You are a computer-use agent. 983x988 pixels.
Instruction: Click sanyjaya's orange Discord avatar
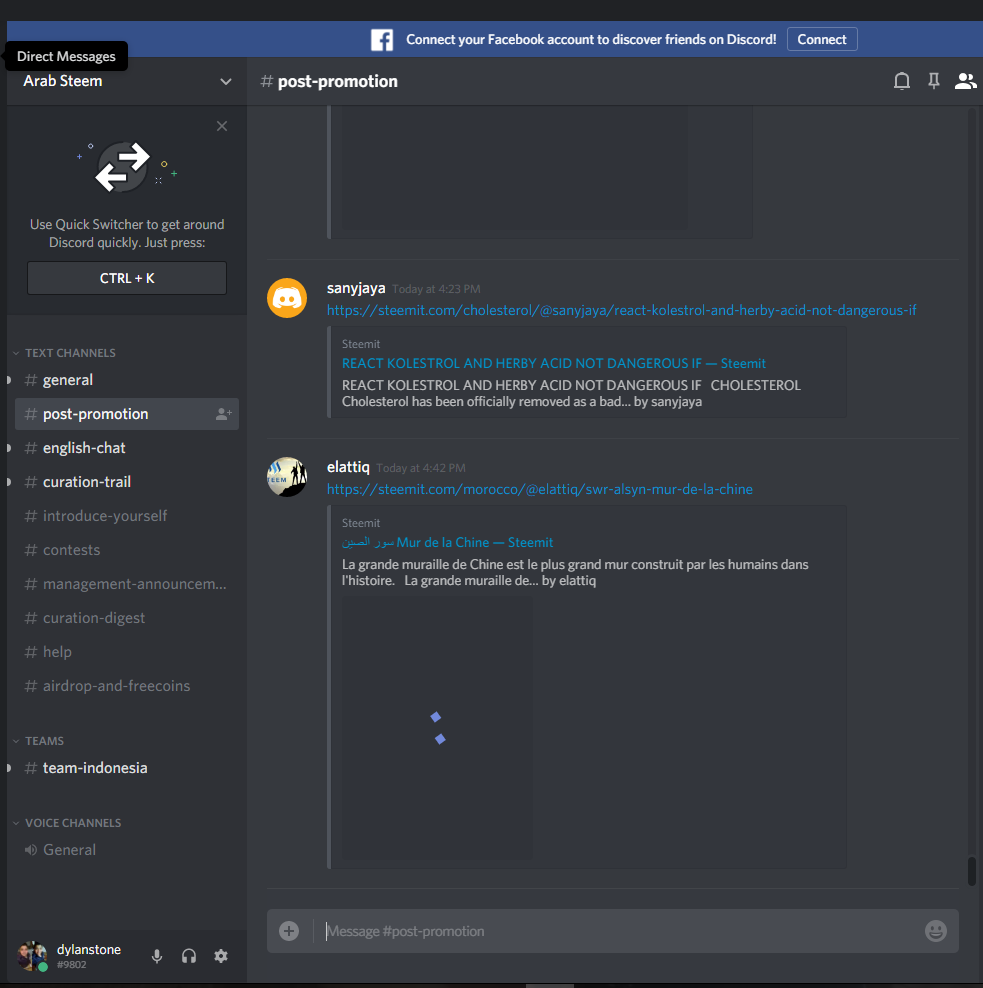tap(287, 298)
